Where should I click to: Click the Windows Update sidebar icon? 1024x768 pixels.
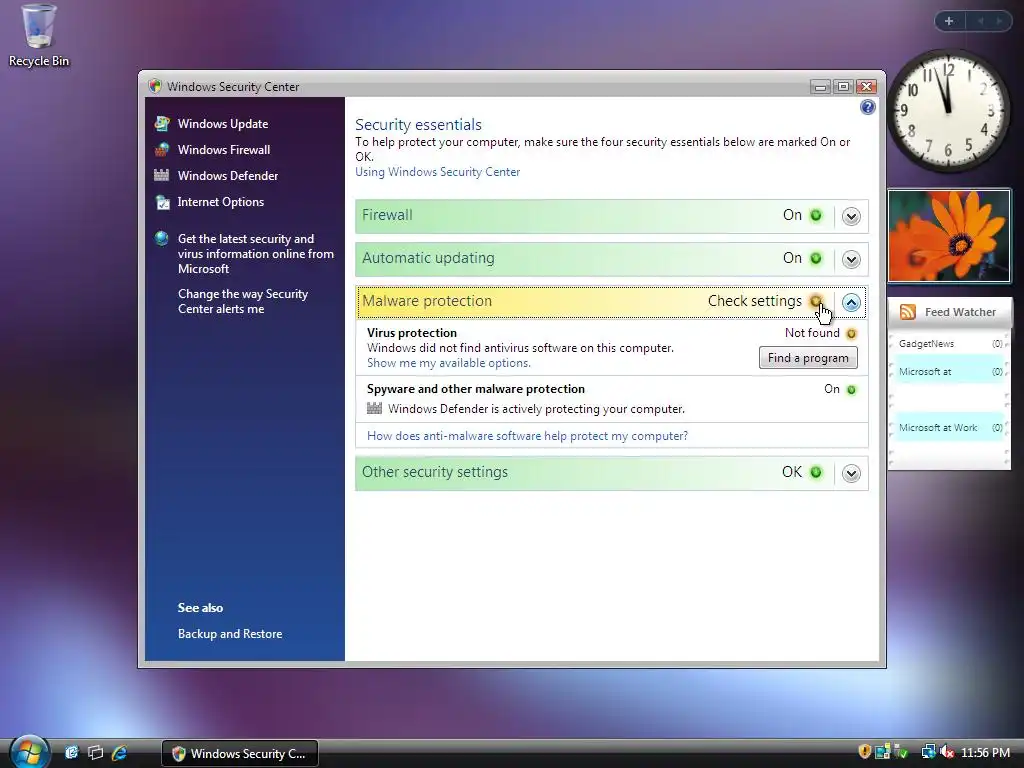[x=162, y=123]
